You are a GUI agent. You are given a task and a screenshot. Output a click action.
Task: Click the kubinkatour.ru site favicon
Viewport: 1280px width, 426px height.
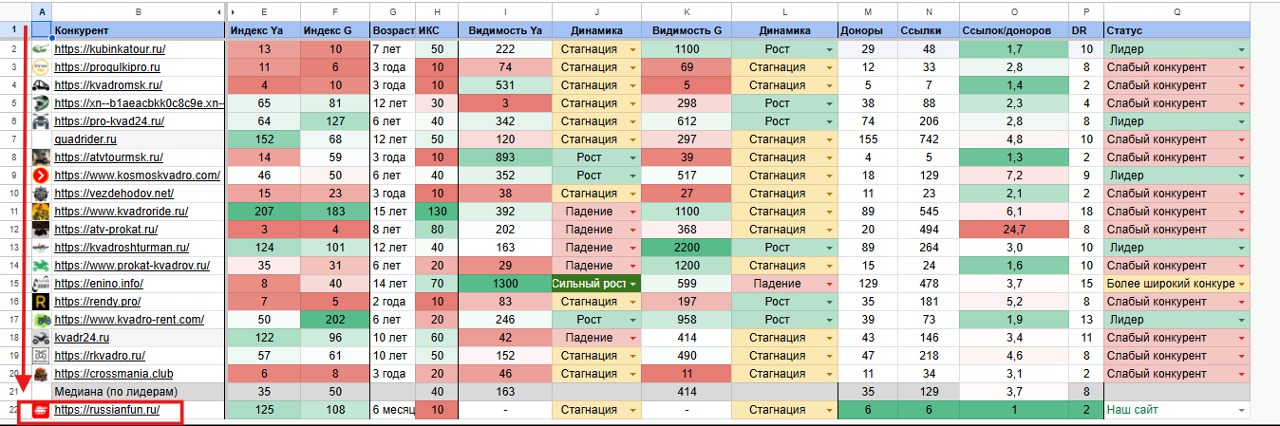(41, 49)
